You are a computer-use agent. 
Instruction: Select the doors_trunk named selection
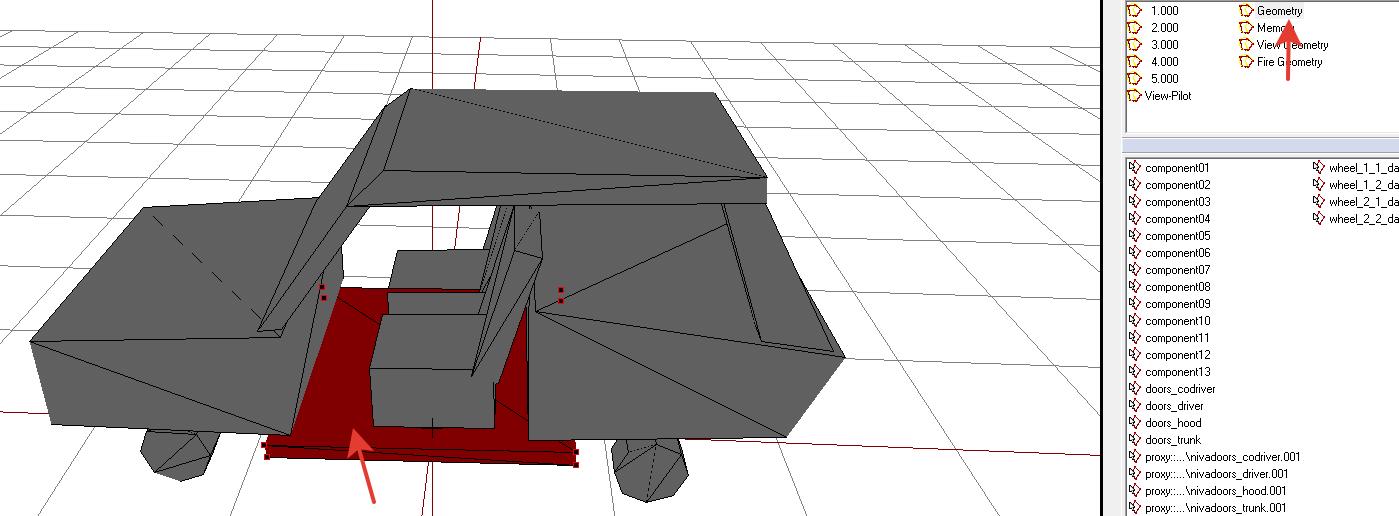click(x=1173, y=440)
